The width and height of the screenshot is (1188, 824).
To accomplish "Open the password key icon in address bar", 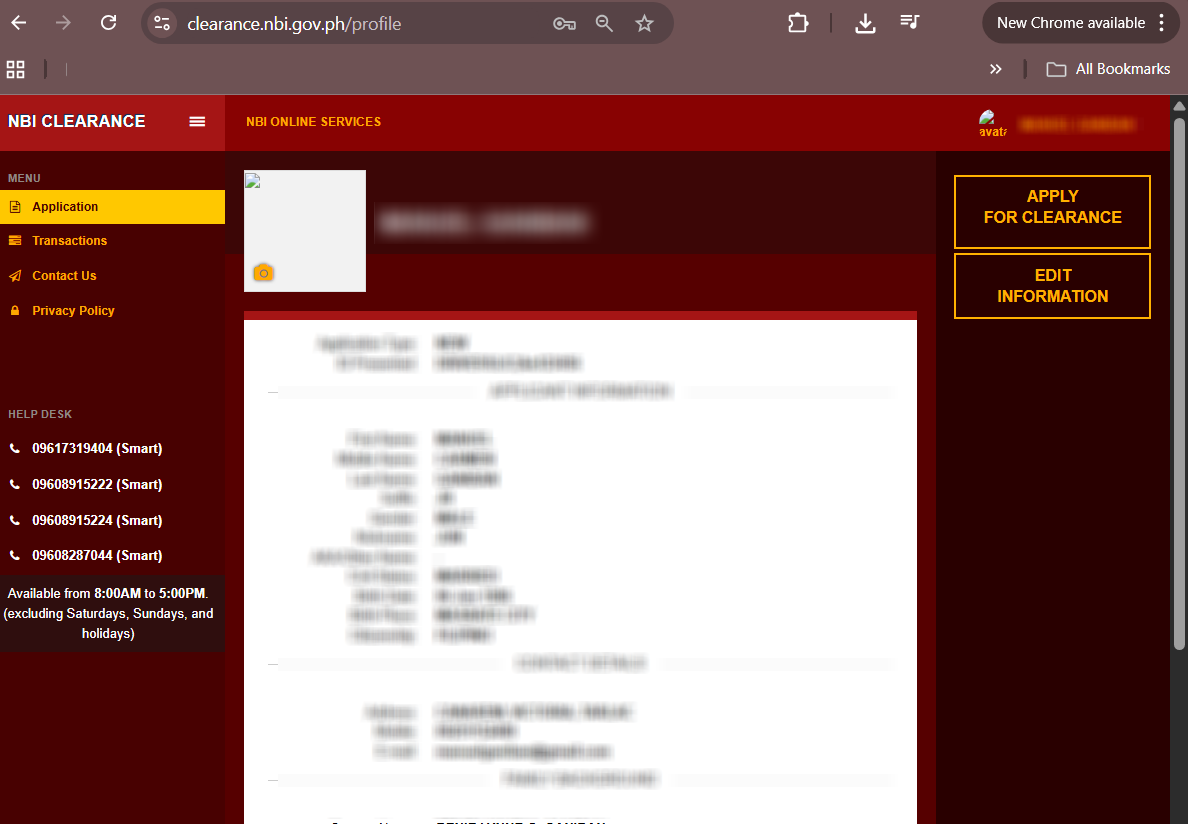I will click(564, 23).
